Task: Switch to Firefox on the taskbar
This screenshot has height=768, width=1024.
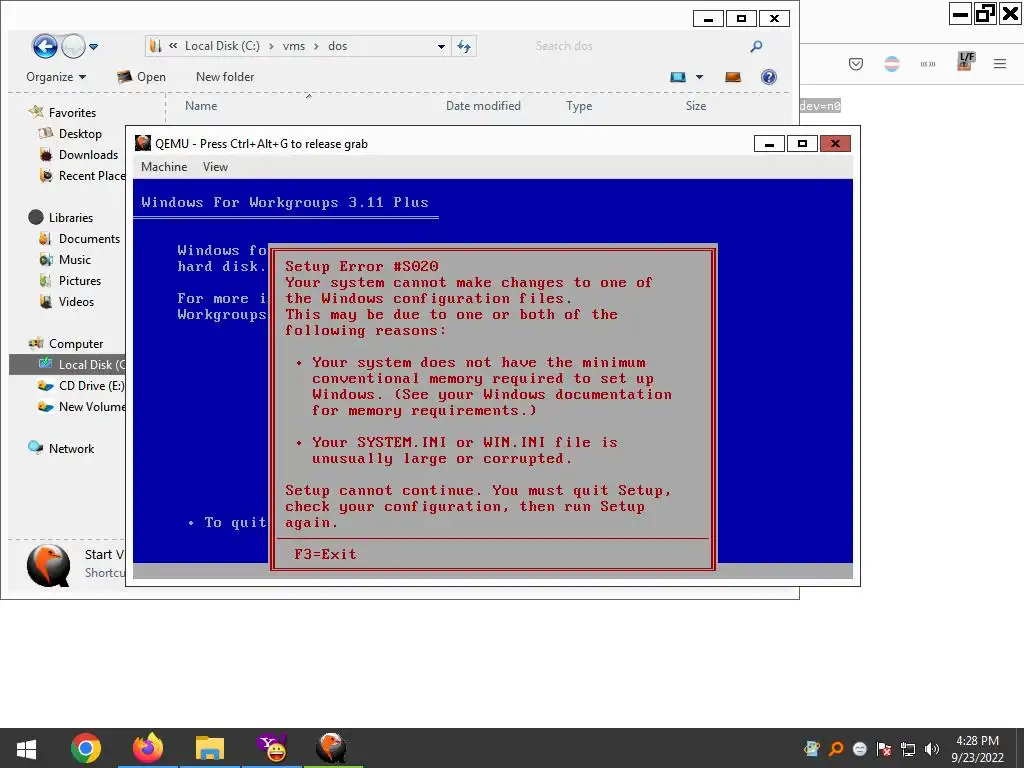Action: [148, 748]
